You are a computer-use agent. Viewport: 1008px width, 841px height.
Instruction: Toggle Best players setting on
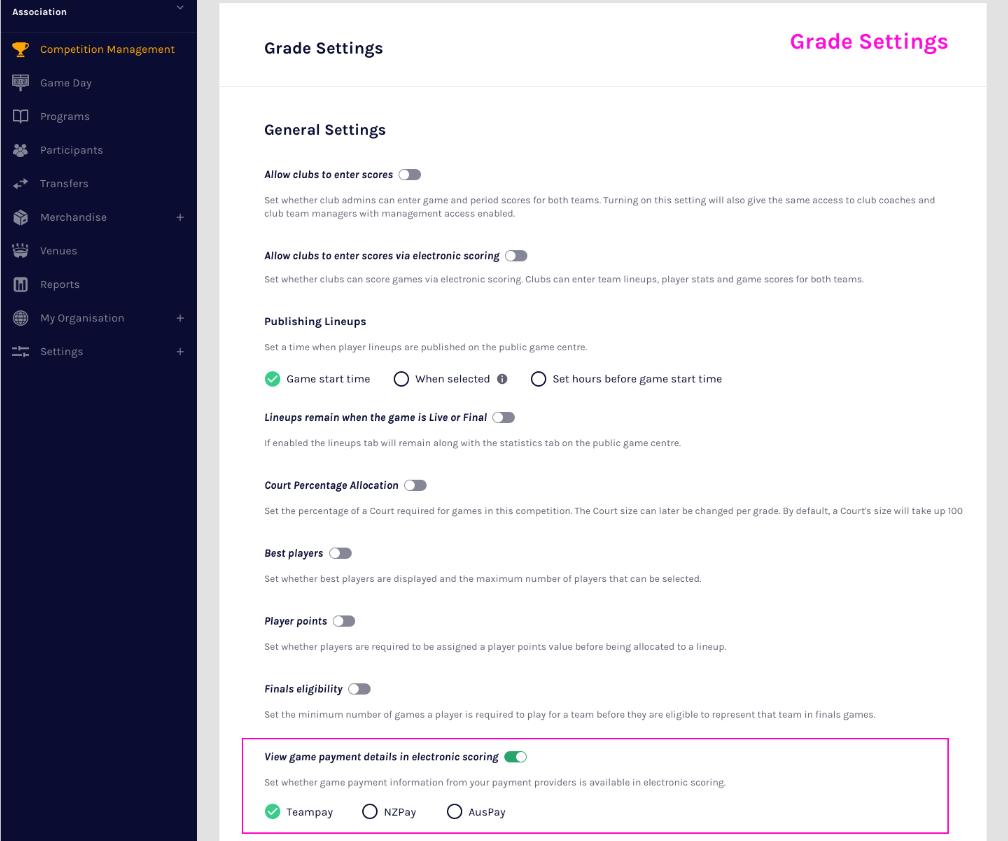coord(340,553)
